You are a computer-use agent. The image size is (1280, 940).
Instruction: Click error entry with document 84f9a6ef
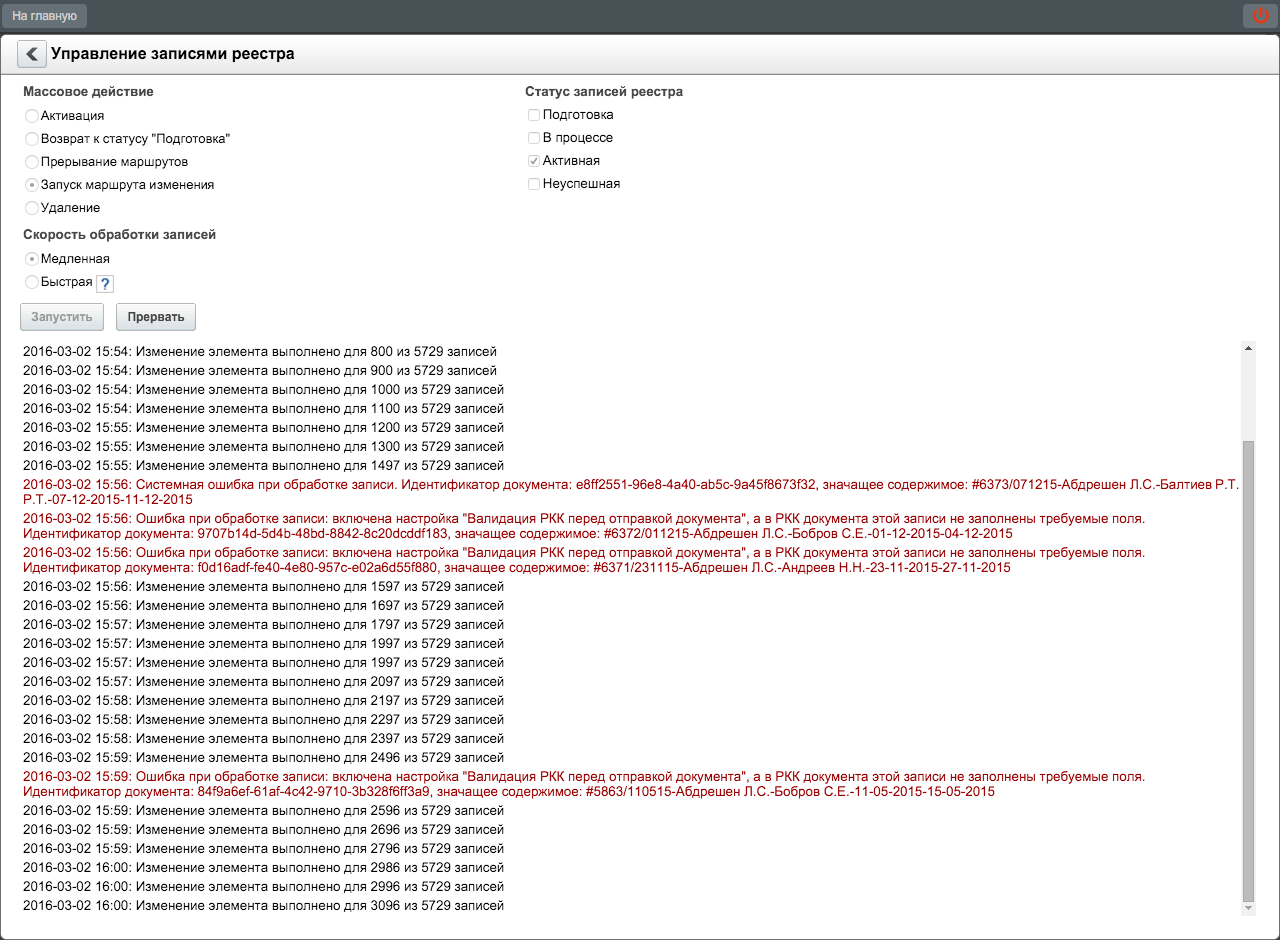click(584, 784)
